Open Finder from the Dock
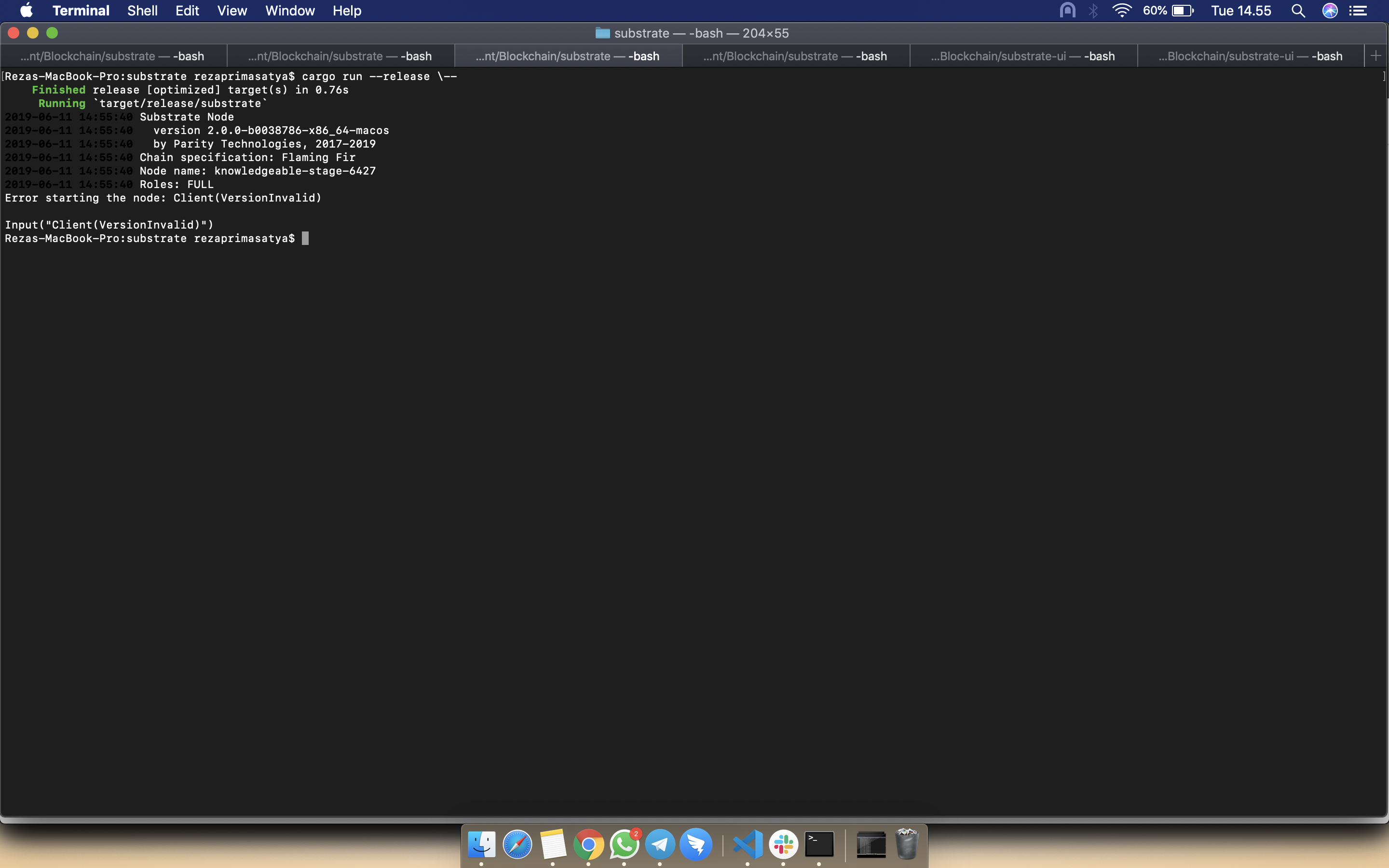This screenshot has width=1389, height=868. point(481,844)
